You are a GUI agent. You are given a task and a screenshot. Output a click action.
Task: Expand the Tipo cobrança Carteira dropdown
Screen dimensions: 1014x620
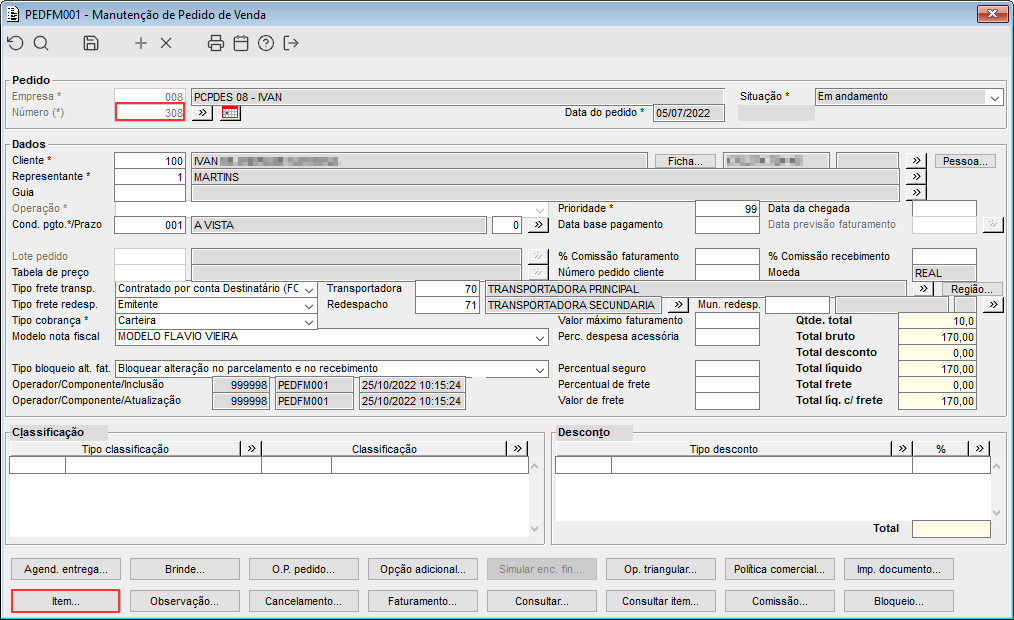pos(309,321)
